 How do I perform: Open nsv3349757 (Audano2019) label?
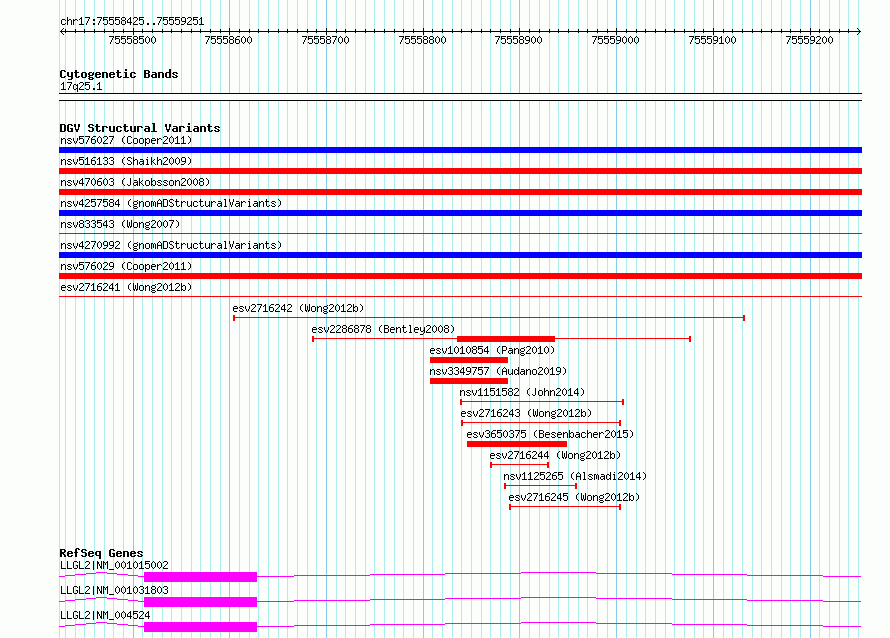click(x=498, y=371)
